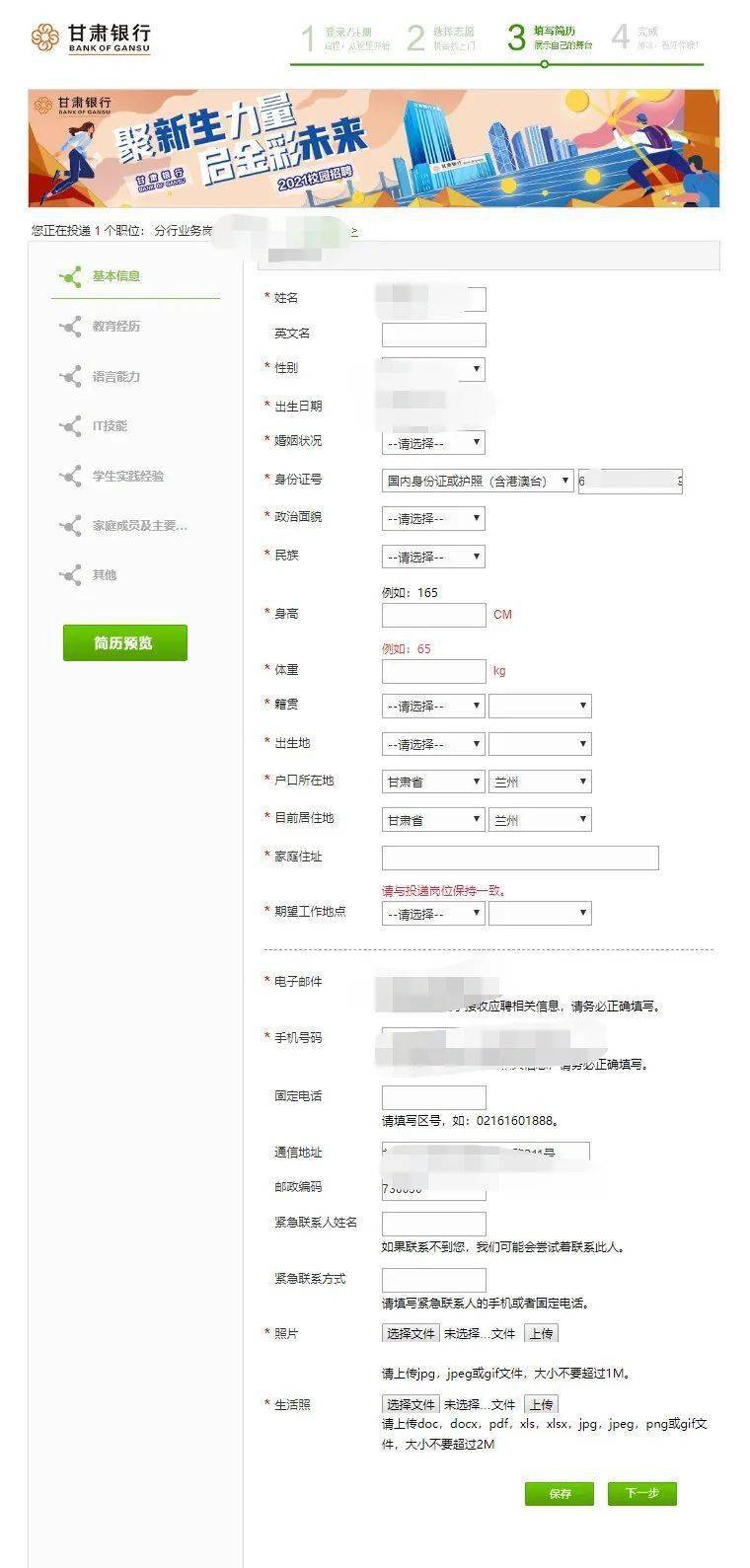Click the 通信地址 input field
Viewport: 750px width, 1568px height.
(x=486, y=1153)
